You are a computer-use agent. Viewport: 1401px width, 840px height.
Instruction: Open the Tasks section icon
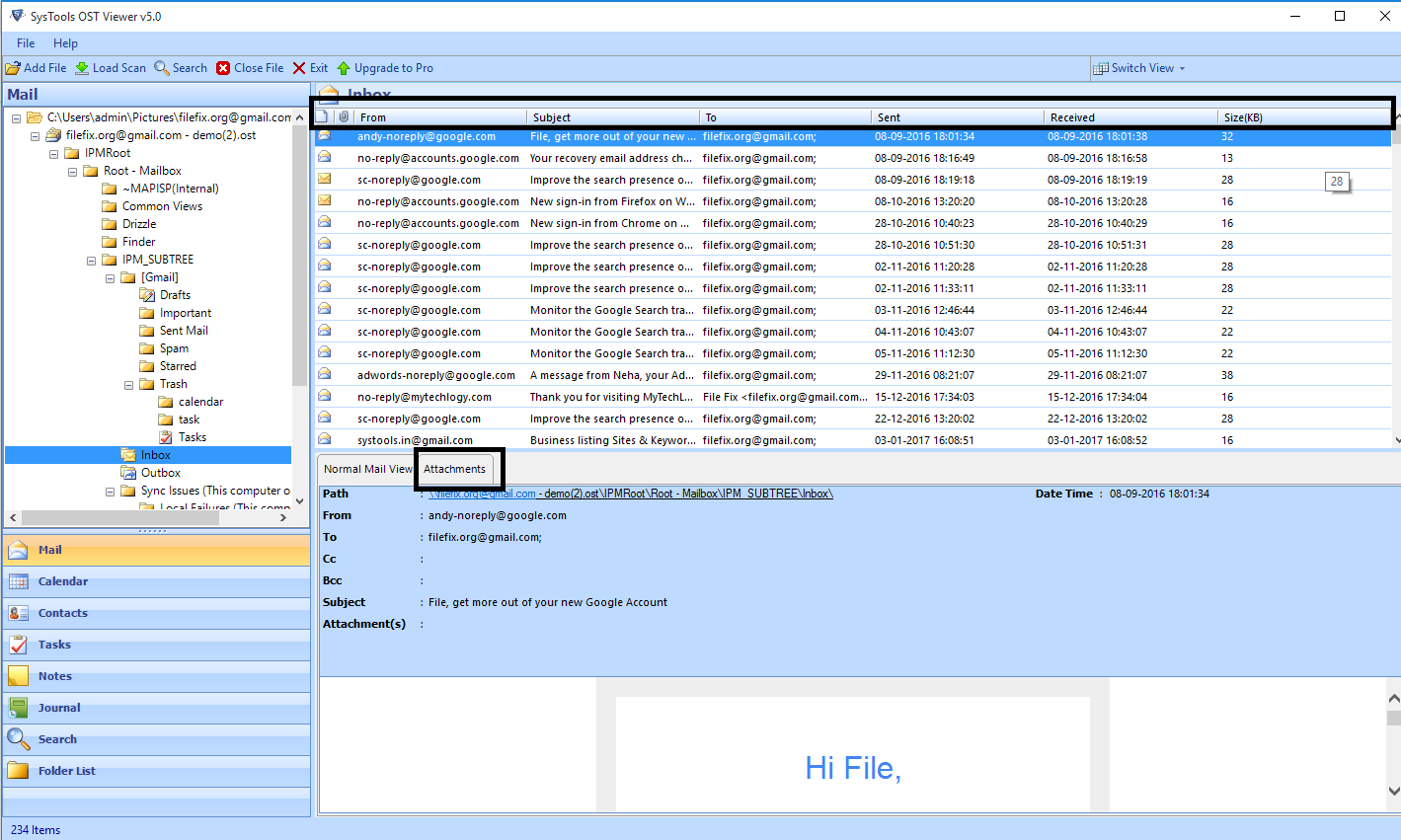click(18, 645)
